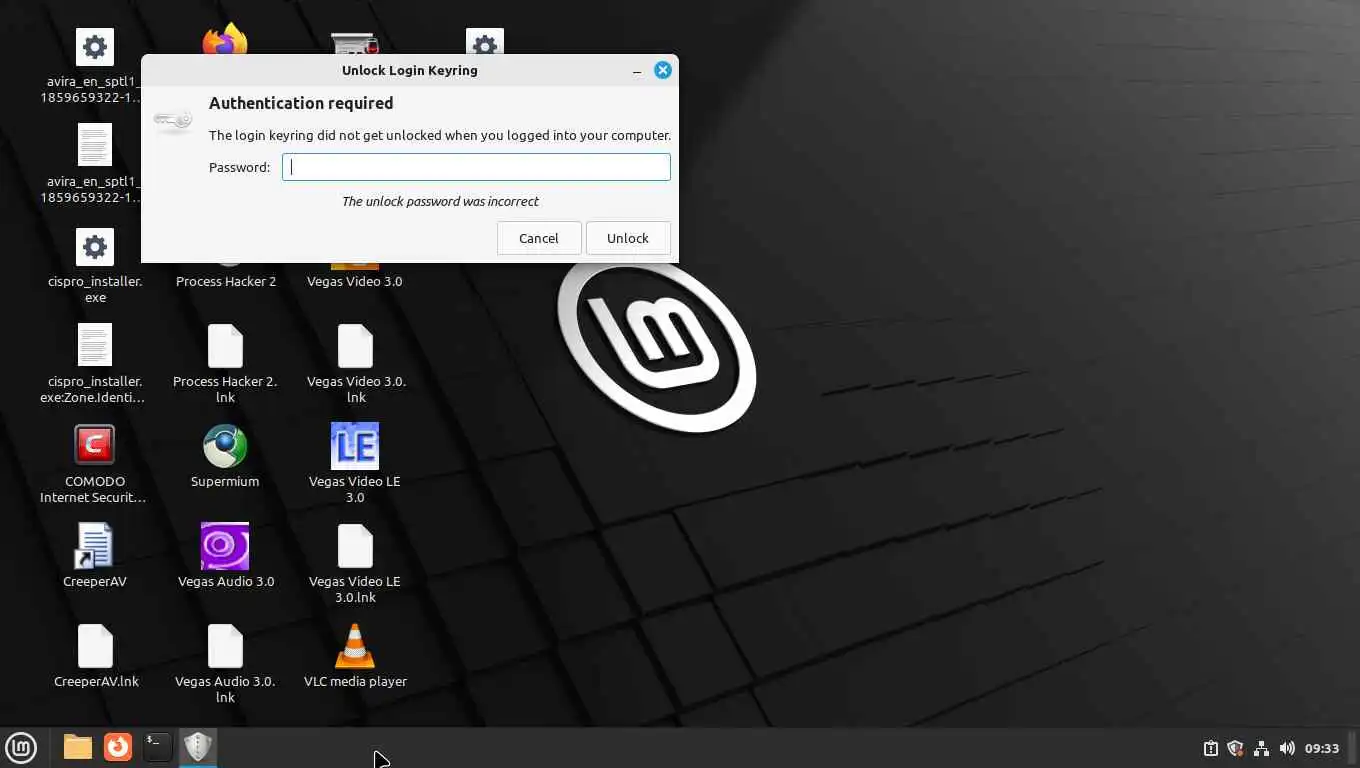This screenshot has height=768, width=1360.
Task: Click the Unlock button
Action: point(627,238)
